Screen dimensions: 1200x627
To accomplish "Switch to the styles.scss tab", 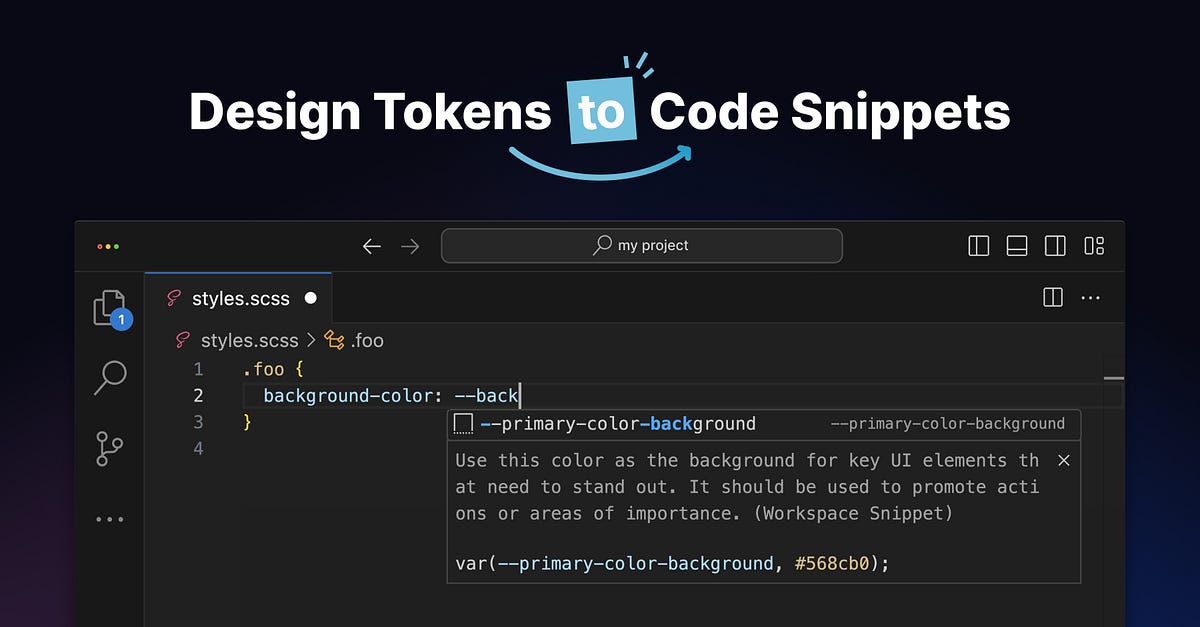I will coord(240,297).
